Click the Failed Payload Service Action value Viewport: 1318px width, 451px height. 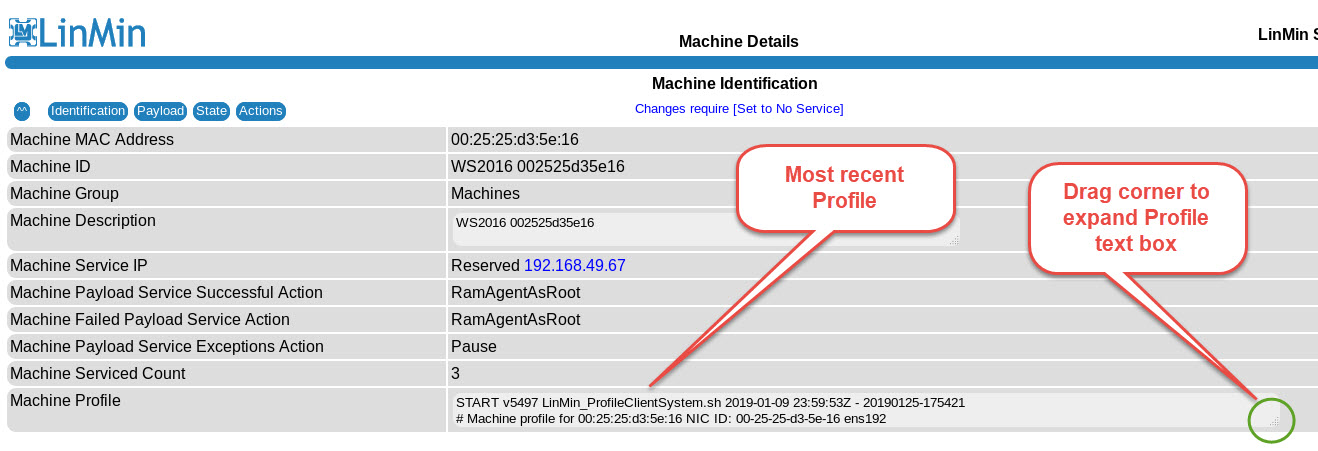tap(515, 320)
